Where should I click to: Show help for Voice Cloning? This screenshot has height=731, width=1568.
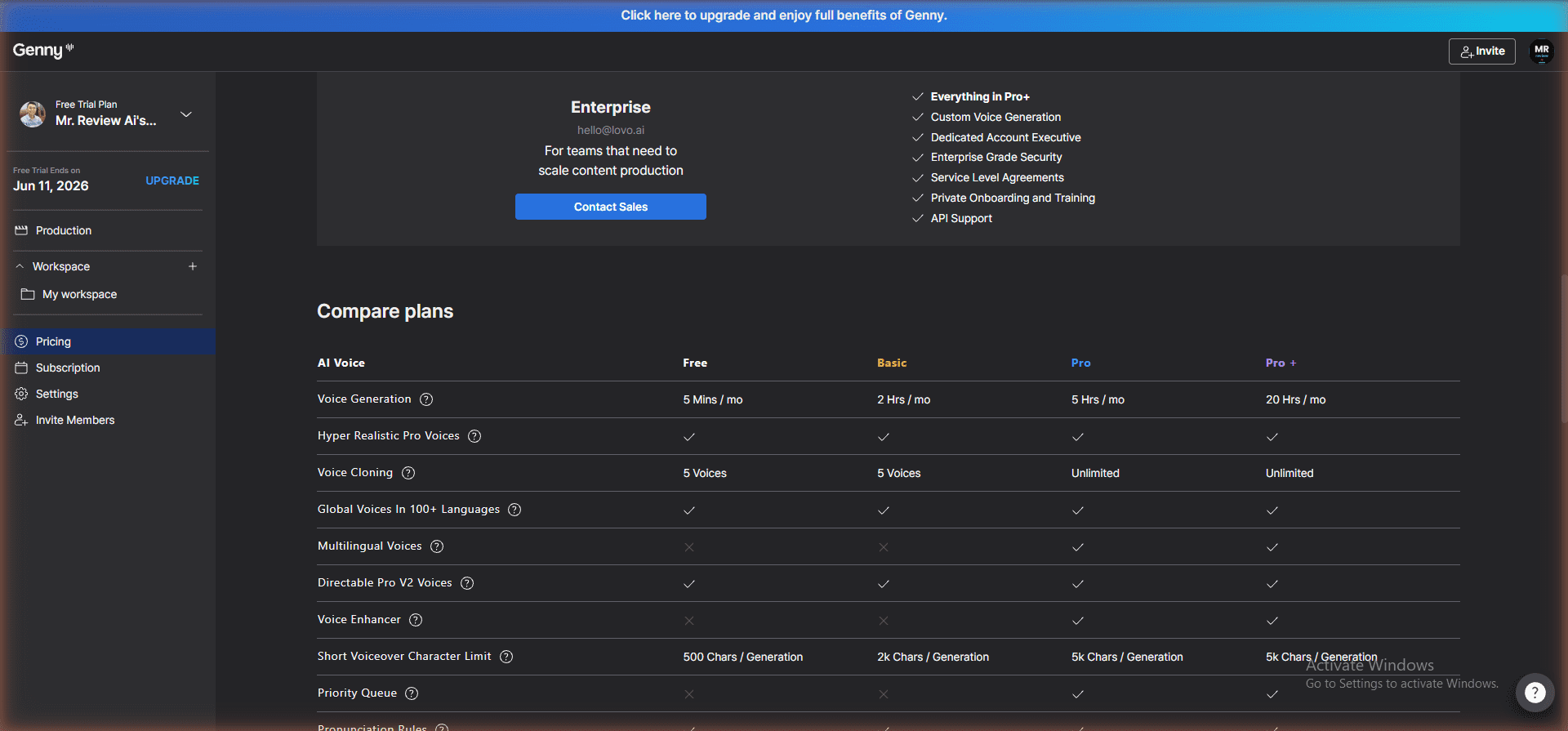tap(408, 473)
